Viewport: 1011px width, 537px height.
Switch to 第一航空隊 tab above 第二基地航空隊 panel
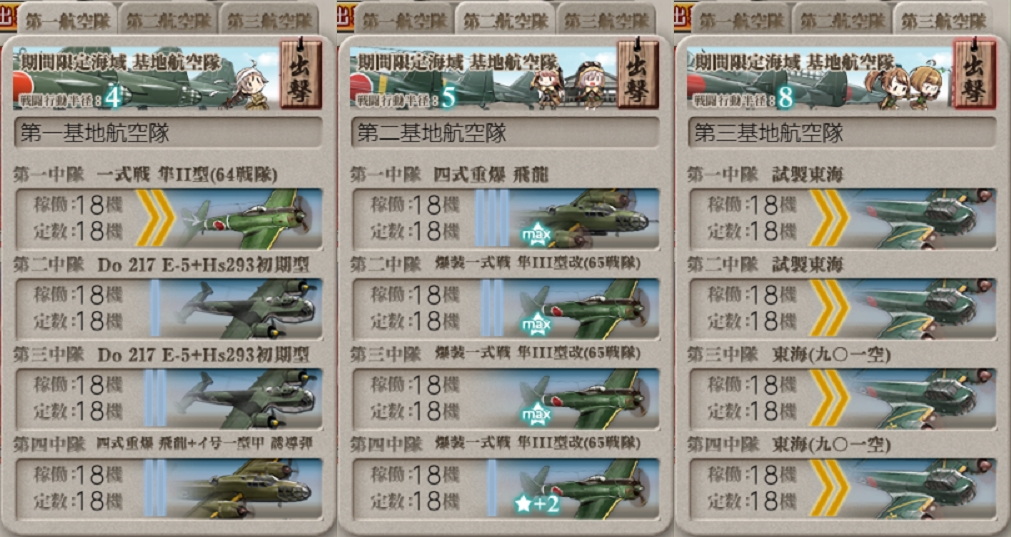click(405, 21)
